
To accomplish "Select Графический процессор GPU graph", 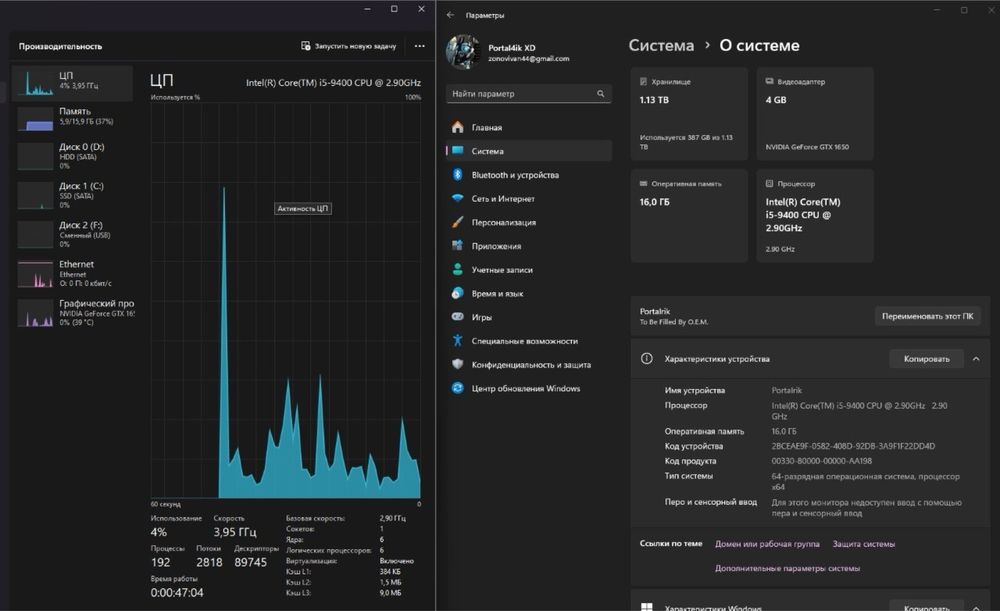I will [x=36, y=313].
